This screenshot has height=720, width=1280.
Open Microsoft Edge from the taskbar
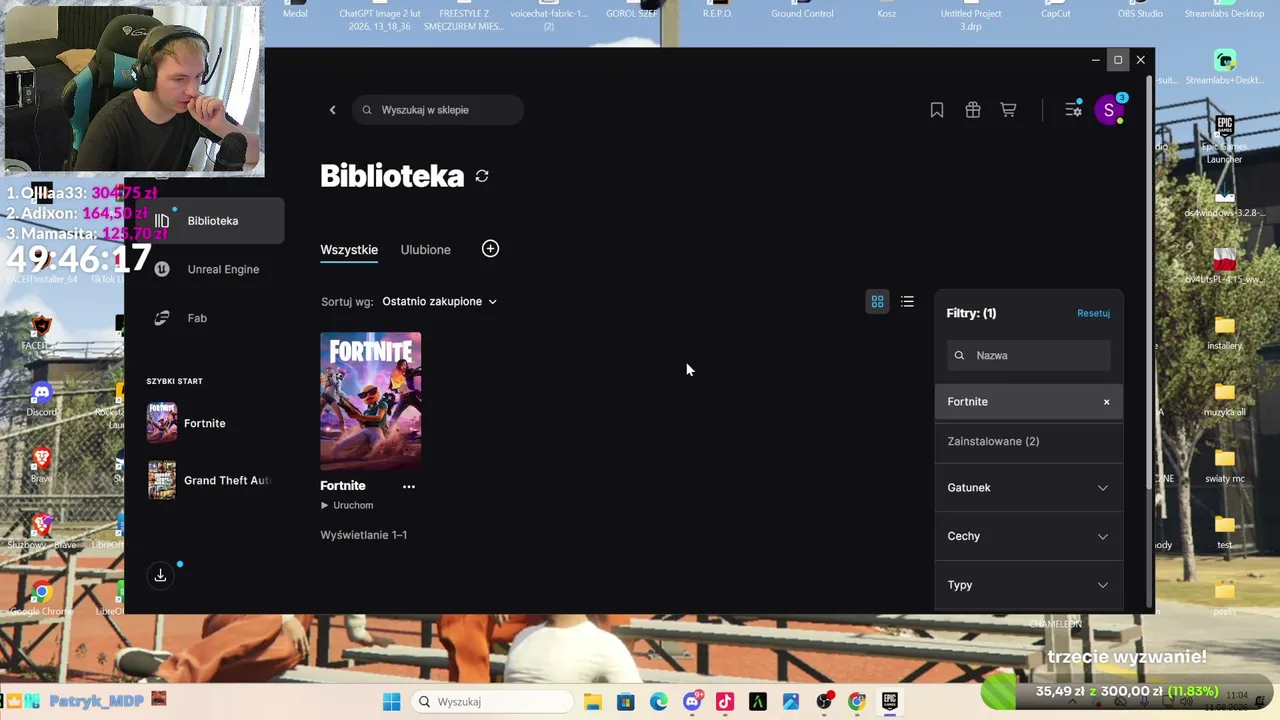tap(659, 702)
